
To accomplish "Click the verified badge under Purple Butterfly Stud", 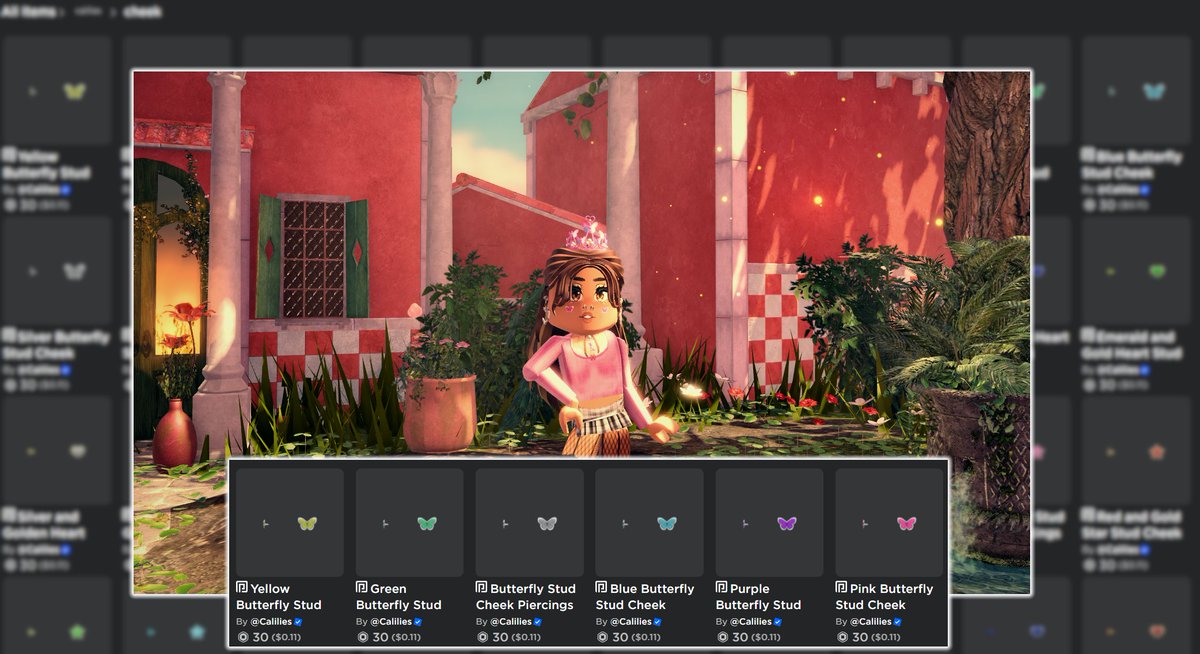I will tap(779, 622).
